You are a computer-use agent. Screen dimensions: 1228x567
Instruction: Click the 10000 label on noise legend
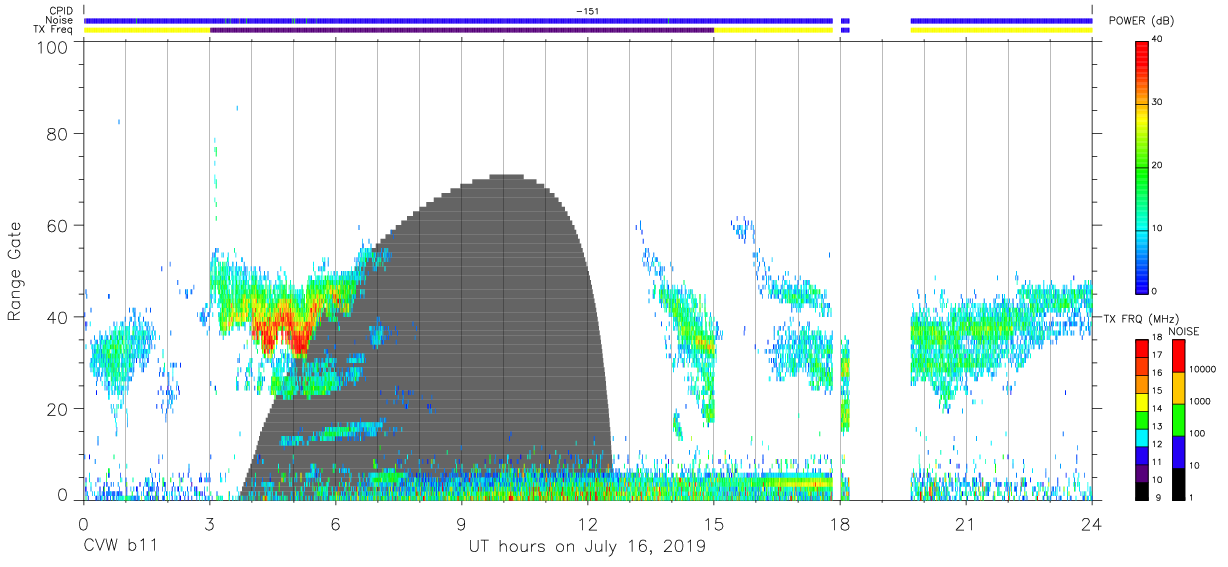pos(1201,370)
